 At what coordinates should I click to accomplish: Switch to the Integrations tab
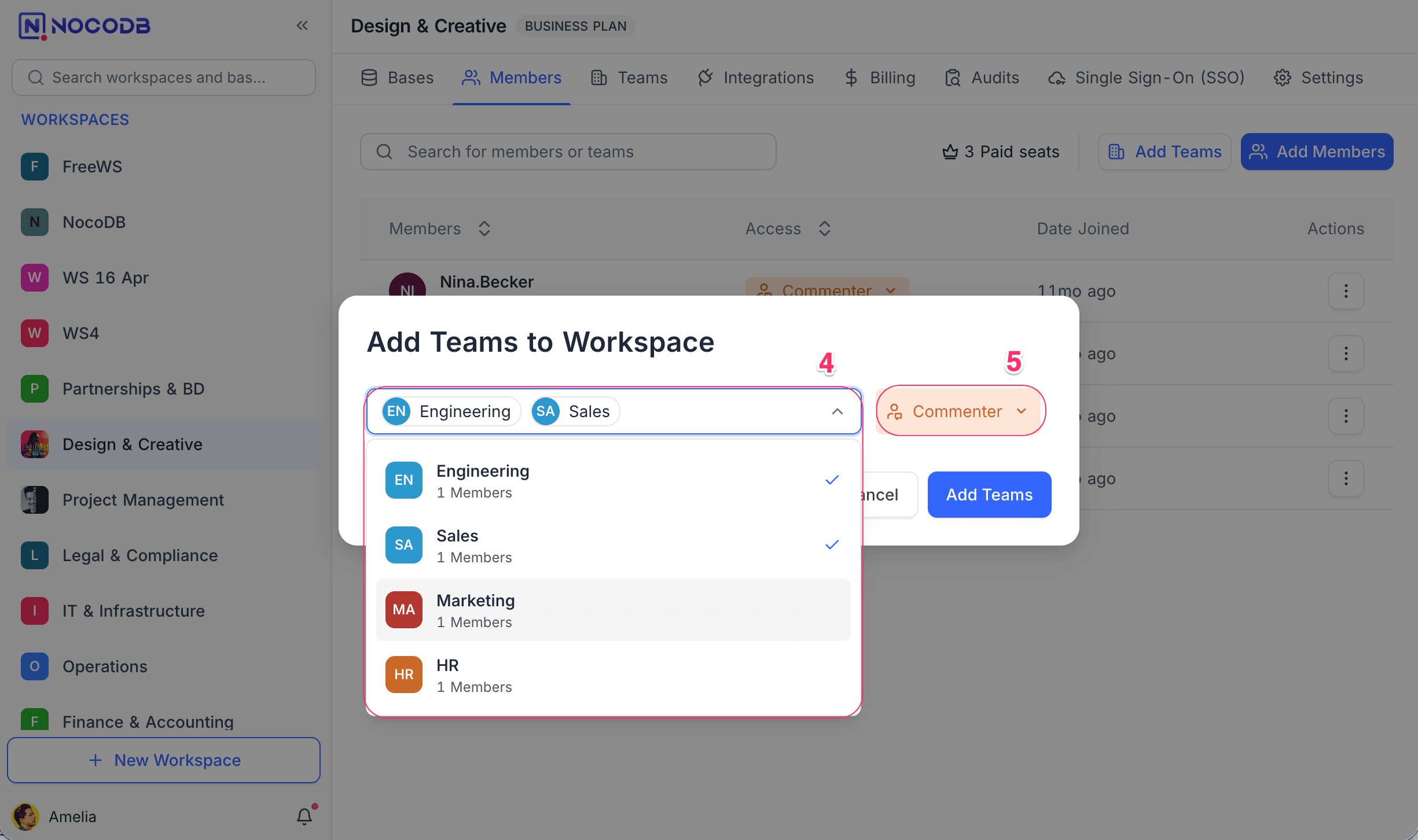pos(756,78)
